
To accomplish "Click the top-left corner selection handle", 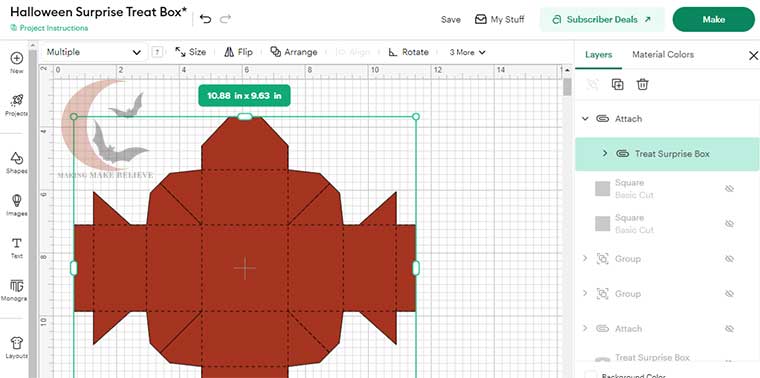I will click(74, 116).
